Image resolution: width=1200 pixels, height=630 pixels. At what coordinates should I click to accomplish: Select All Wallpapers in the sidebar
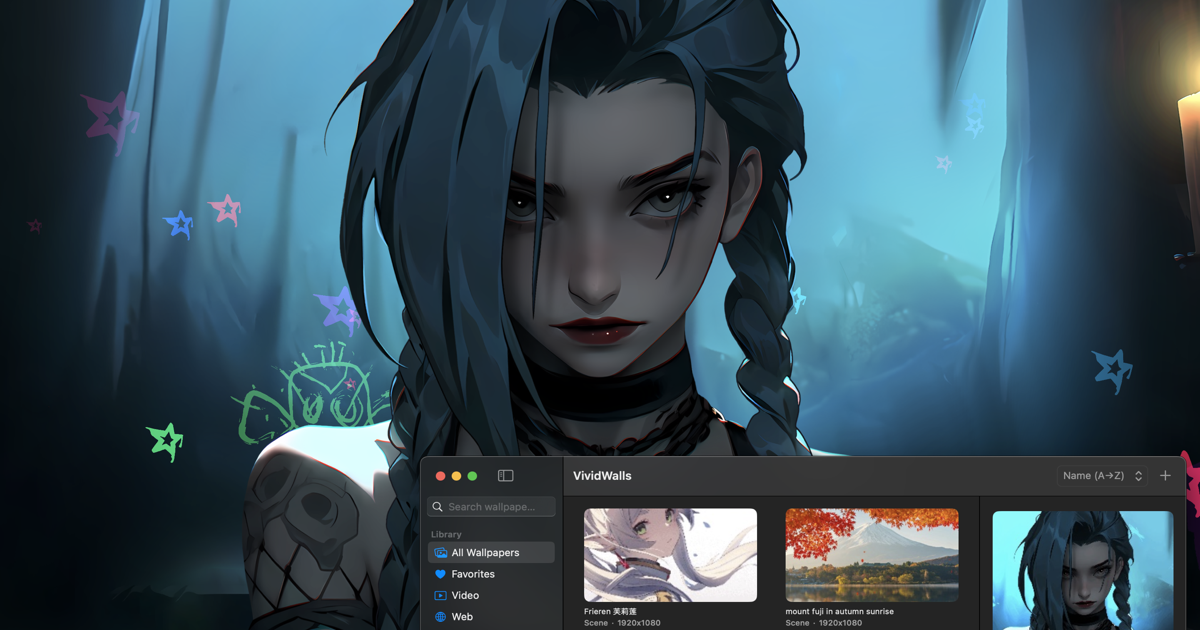point(491,552)
